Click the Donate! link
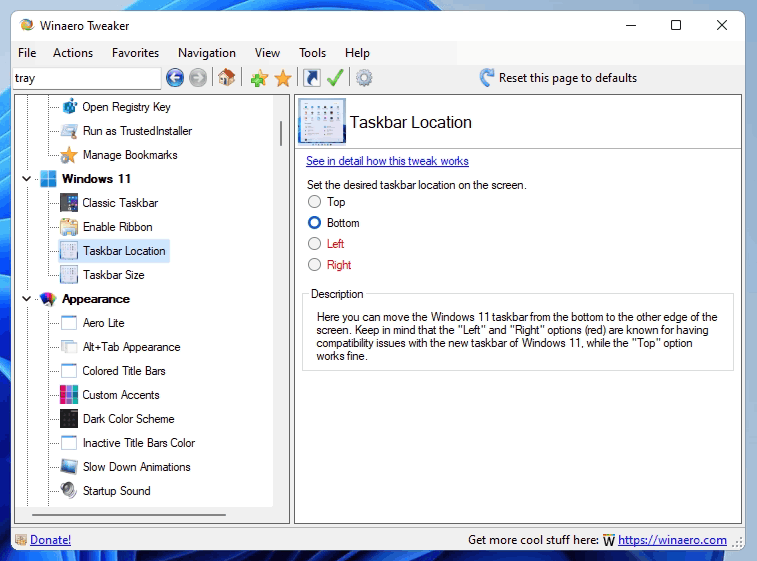757x561 pixels. (x=50, y=540)
